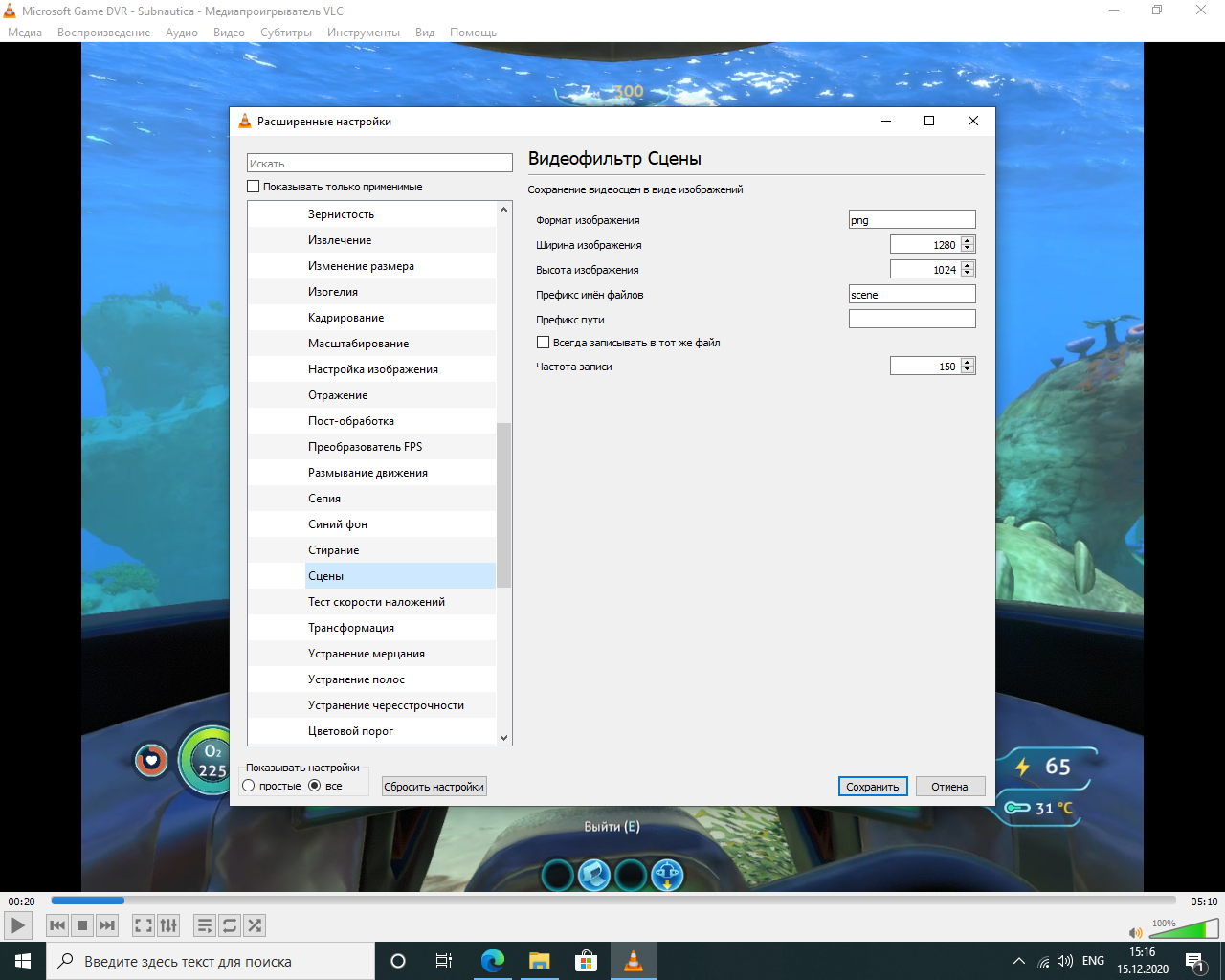
Task: Select VLC icon on taskbar
Action: [633, 961]
